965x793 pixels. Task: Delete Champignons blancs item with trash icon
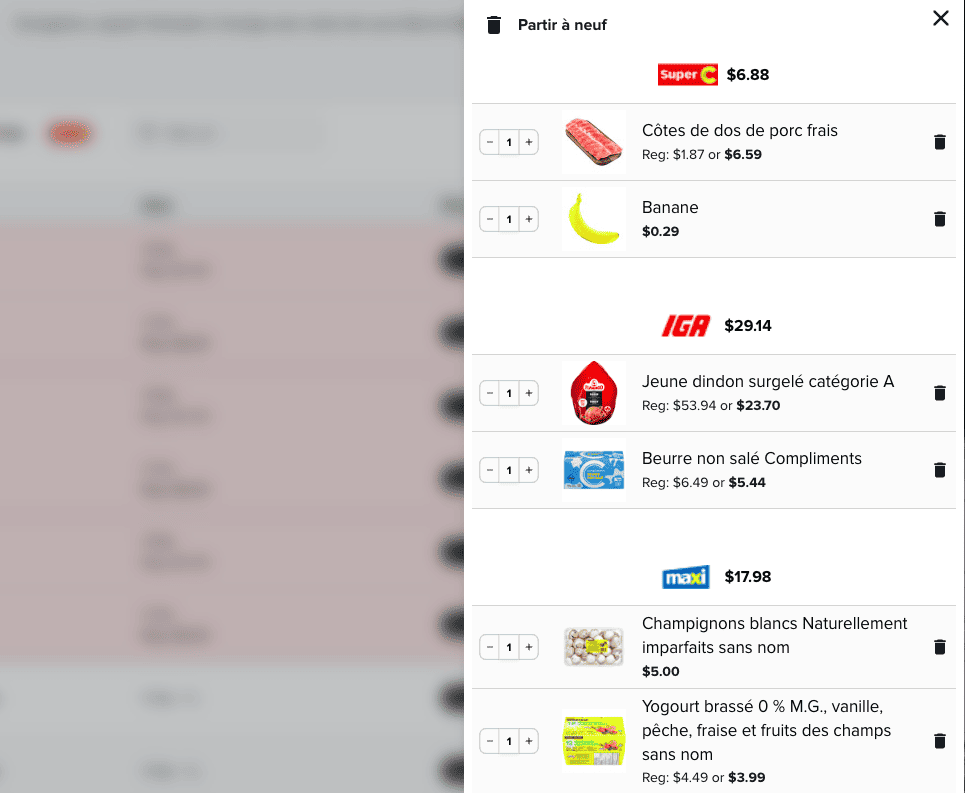point(939,647)
